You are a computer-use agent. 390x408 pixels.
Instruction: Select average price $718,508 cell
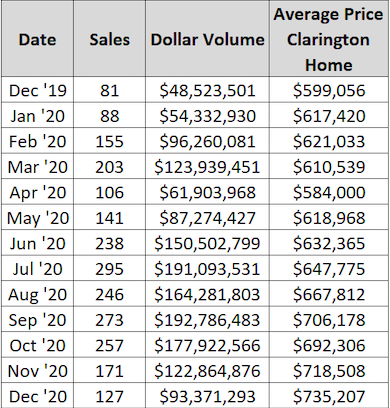coord(329,371)
